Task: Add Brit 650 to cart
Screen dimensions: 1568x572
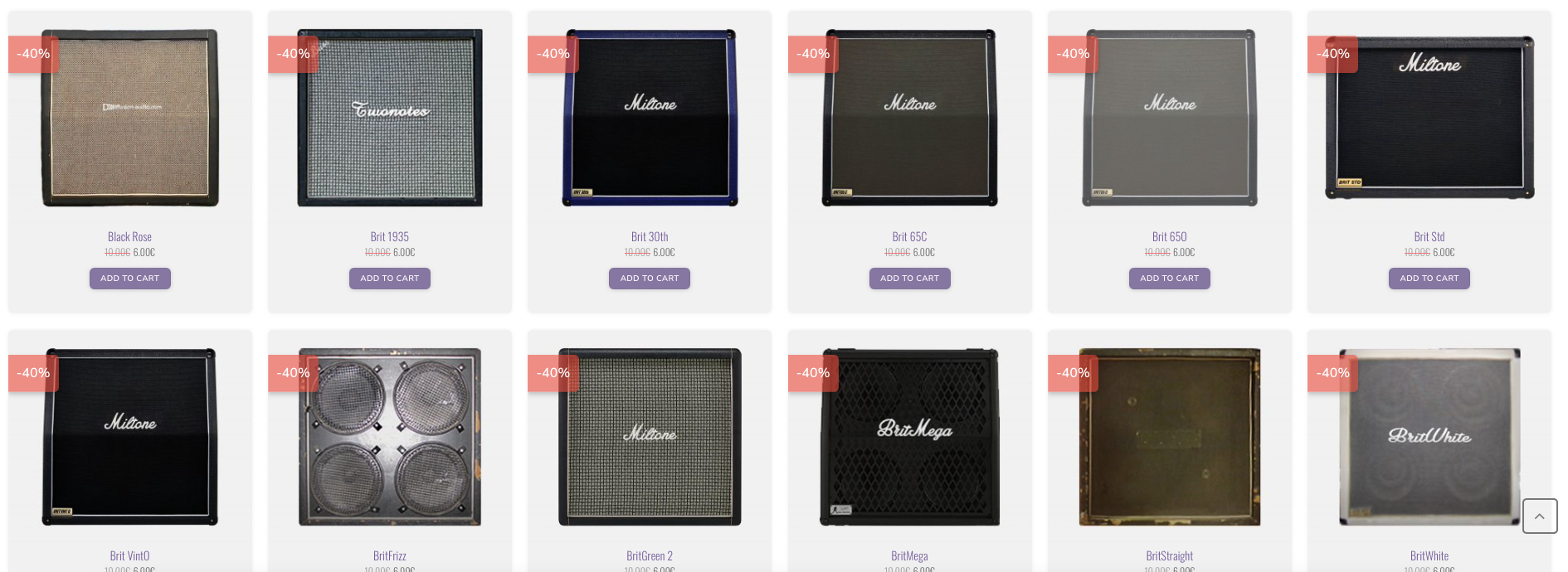Action: click(1170, 279)
